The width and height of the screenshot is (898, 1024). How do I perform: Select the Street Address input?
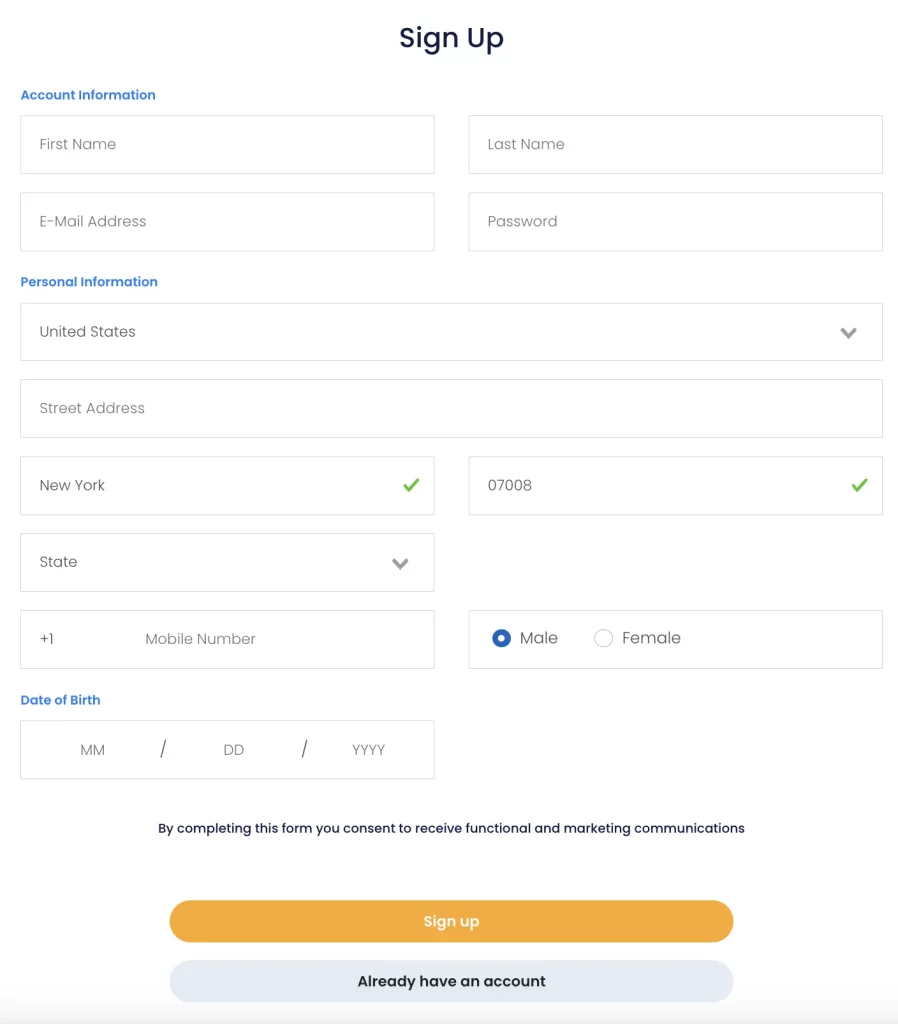[451, 408]
